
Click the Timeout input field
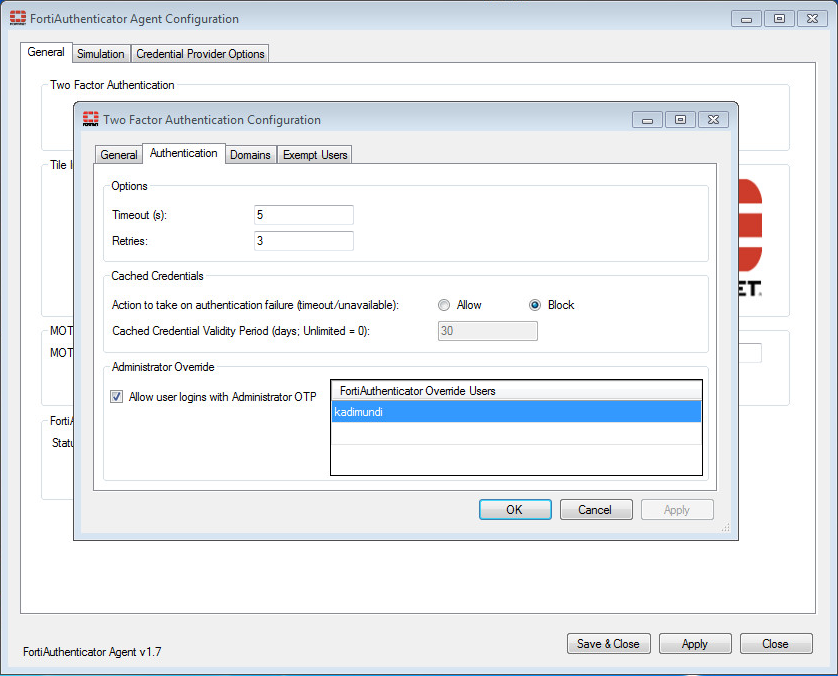pyautogui.click(x=303, y=214)
